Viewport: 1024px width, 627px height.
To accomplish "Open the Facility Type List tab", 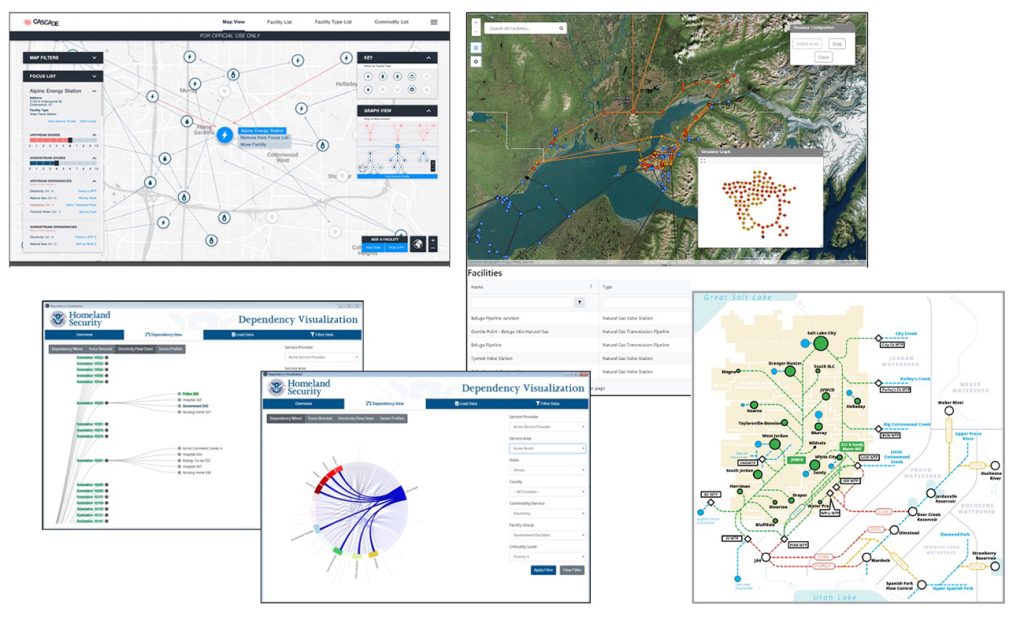I will tap(333, 22).
